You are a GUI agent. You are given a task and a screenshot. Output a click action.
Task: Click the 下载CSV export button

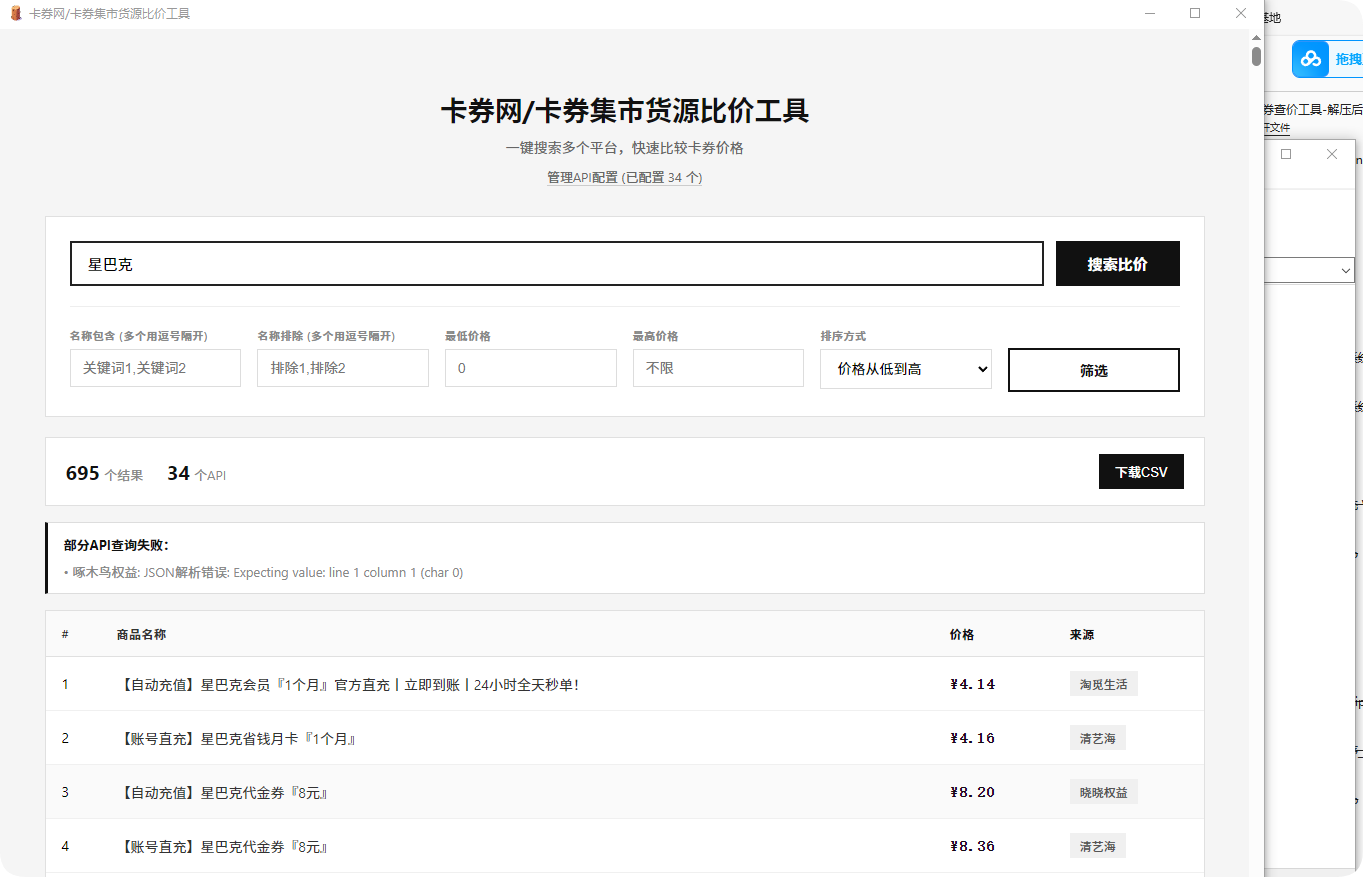(1141, 471)
